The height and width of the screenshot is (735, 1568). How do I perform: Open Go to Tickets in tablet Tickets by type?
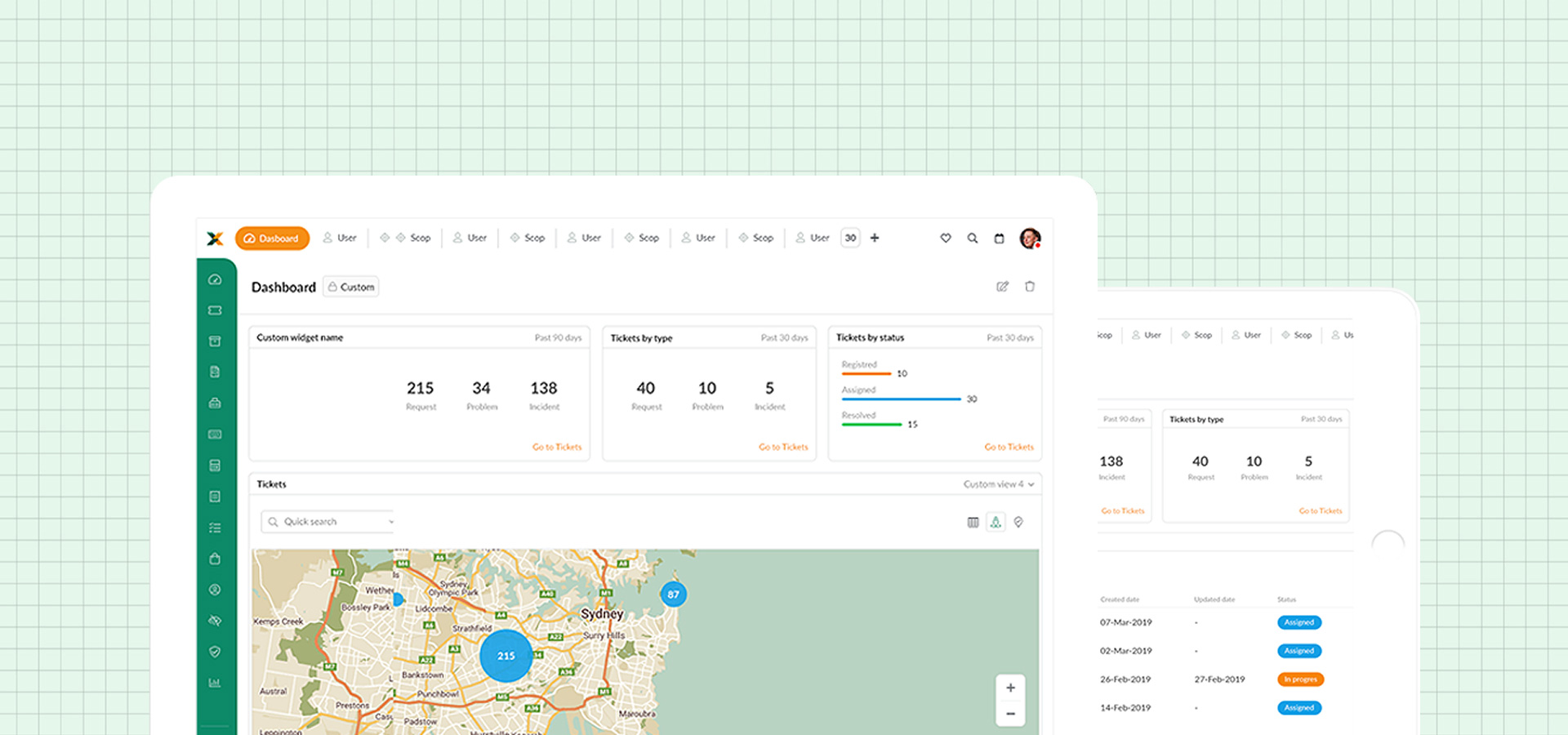coord(1321,510)
